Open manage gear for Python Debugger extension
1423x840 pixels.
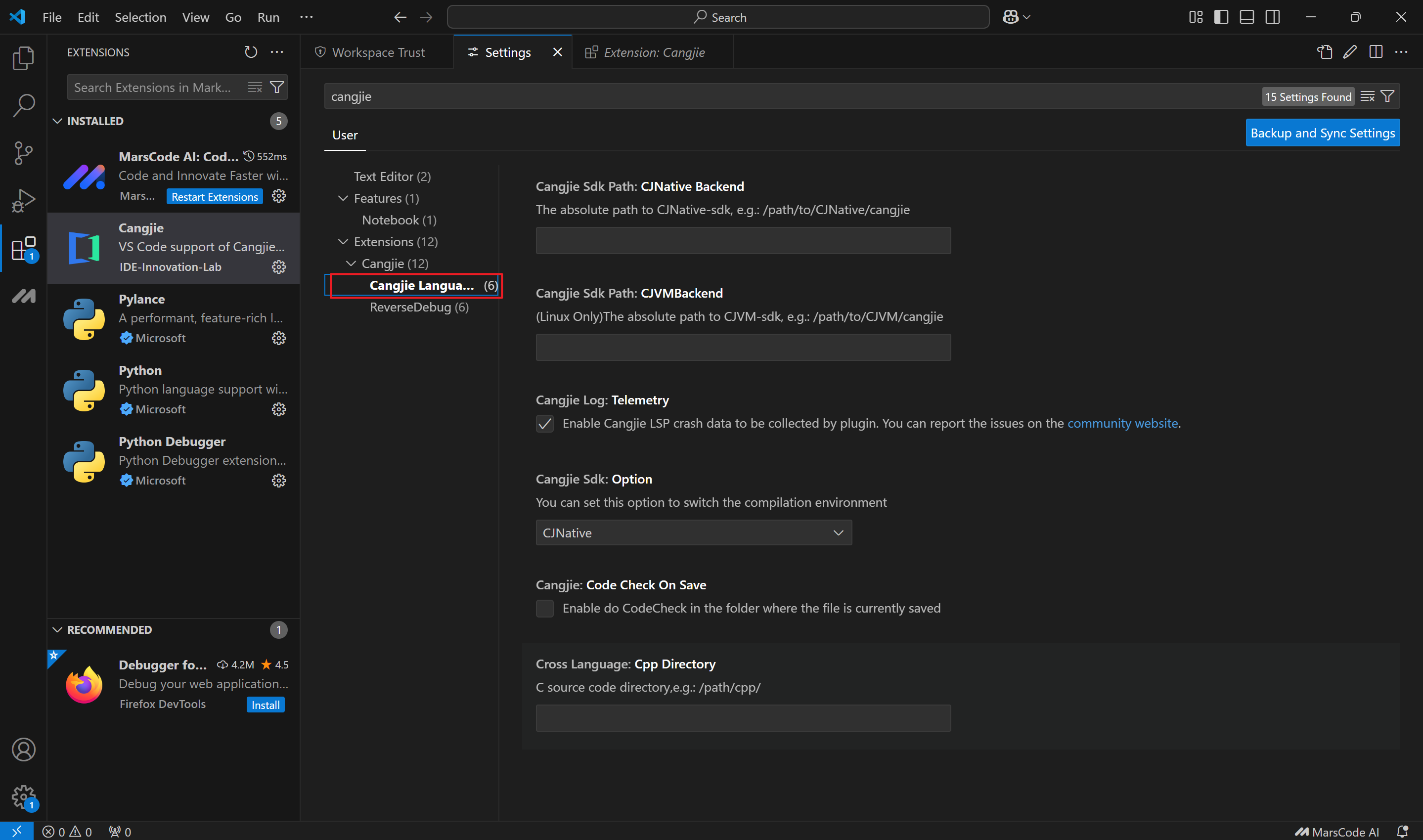click(278, 481)
